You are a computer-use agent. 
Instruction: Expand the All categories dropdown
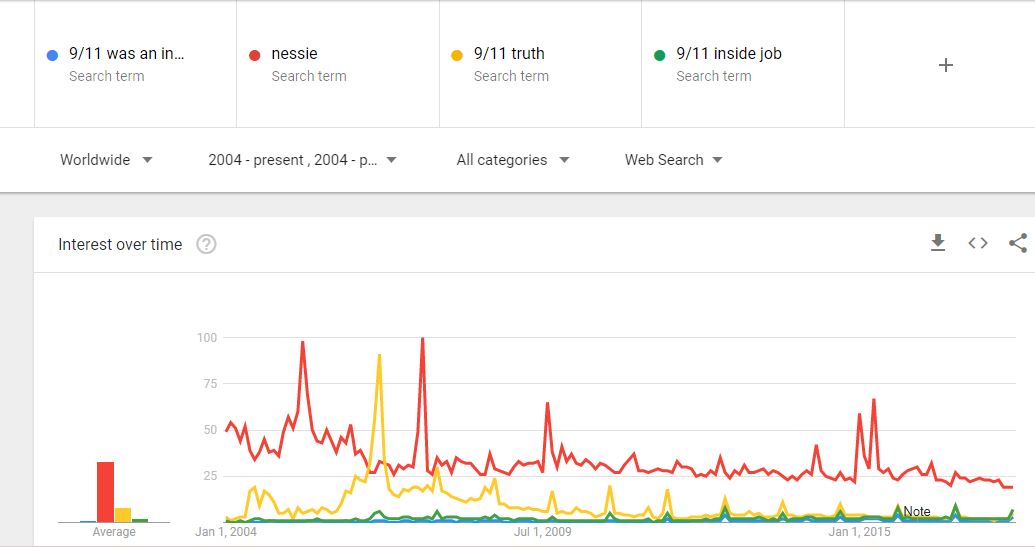click(x=513, y=160)
